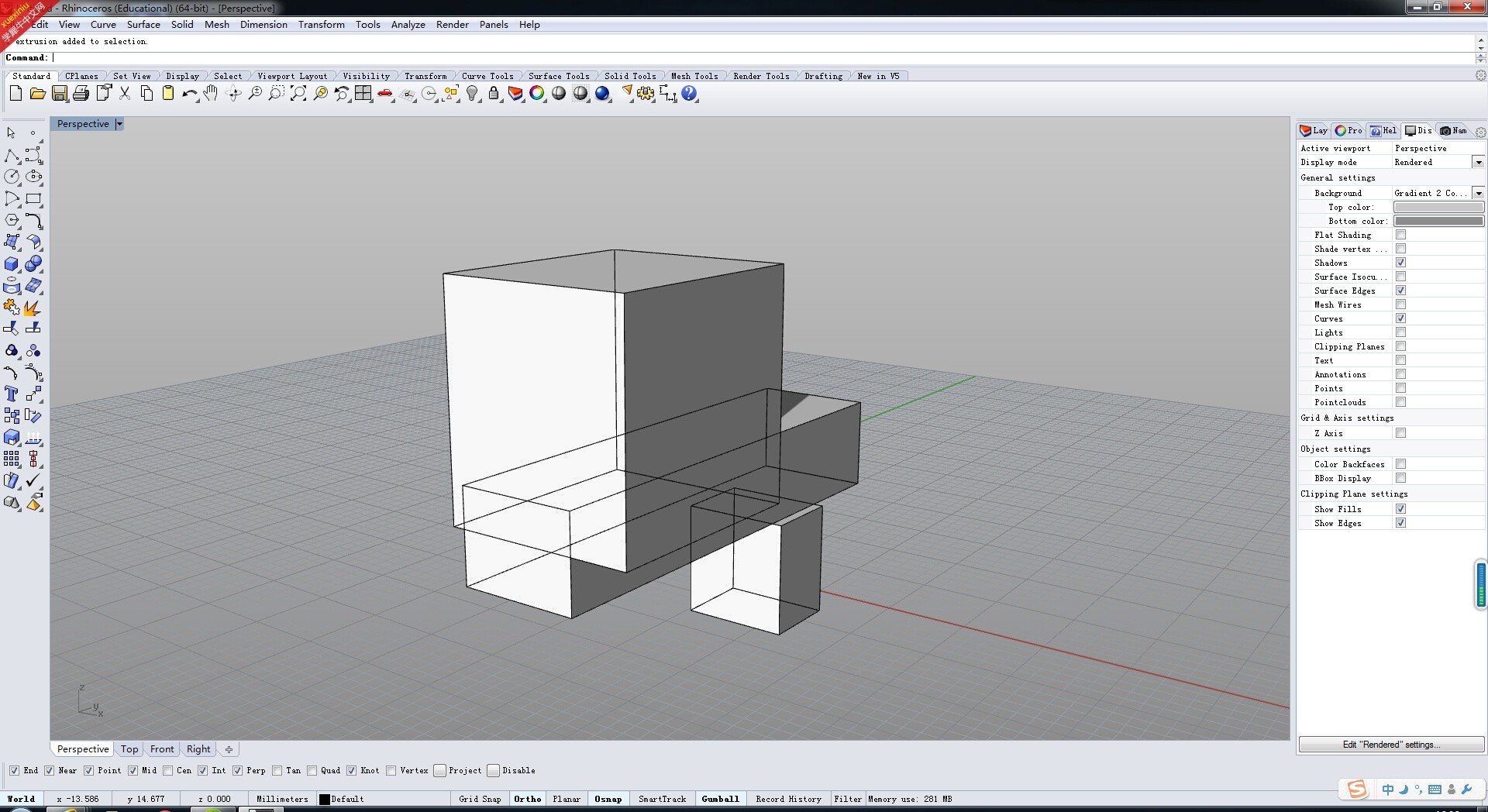Switch to the Top viewport tab

pyautogui.click(x=129, y=749)
